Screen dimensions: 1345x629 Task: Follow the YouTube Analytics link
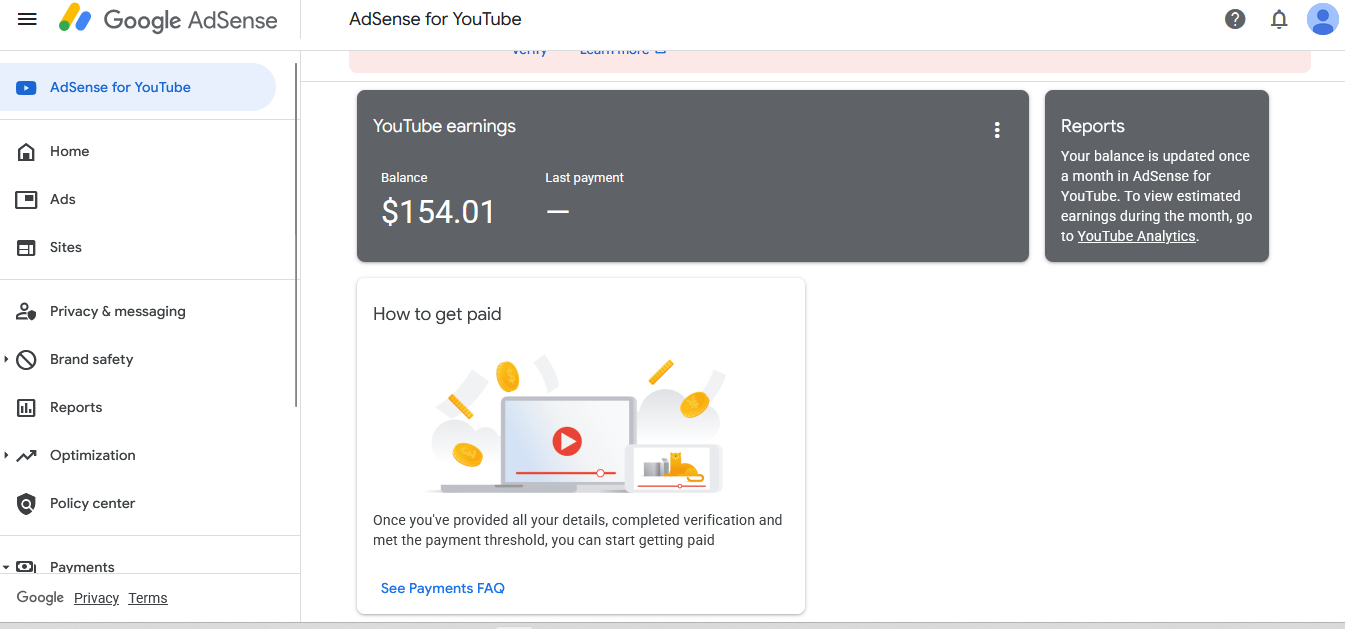click(x=1136, y=236)
